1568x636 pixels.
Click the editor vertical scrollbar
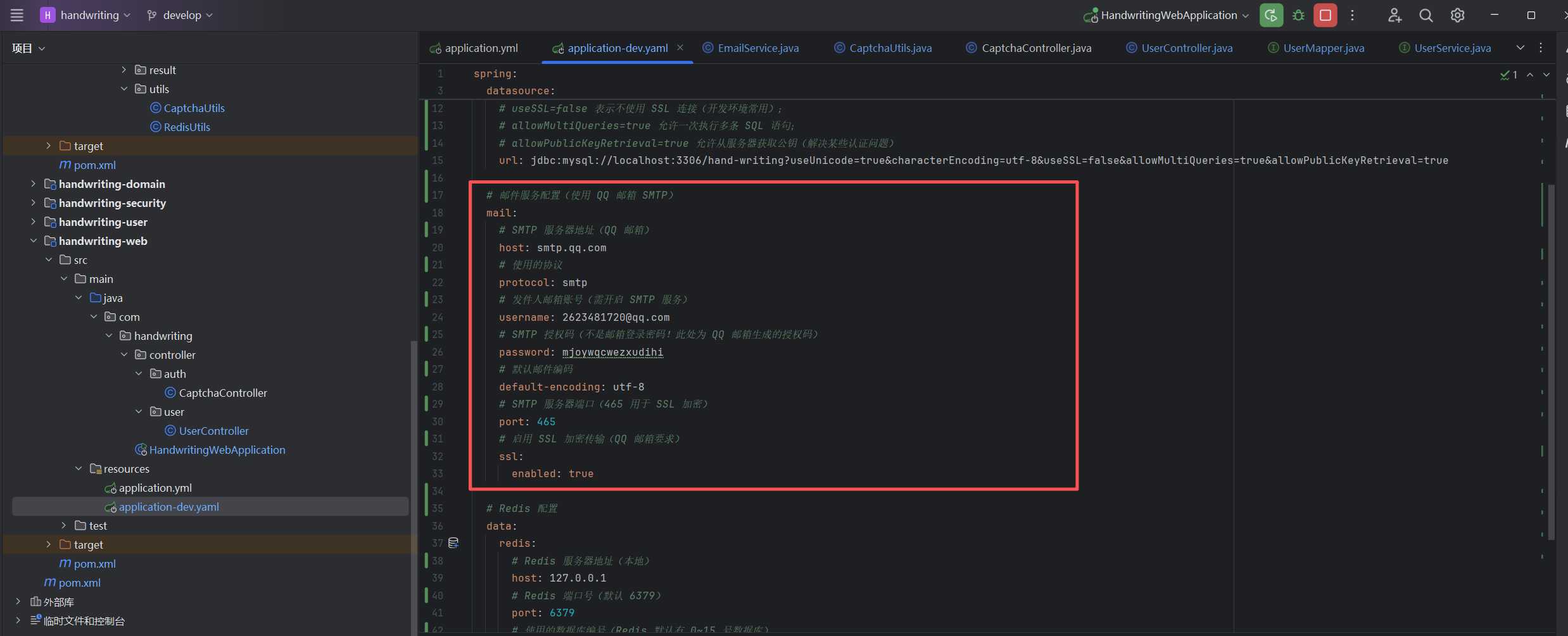pyautogui.click(x=1551, y=361)
